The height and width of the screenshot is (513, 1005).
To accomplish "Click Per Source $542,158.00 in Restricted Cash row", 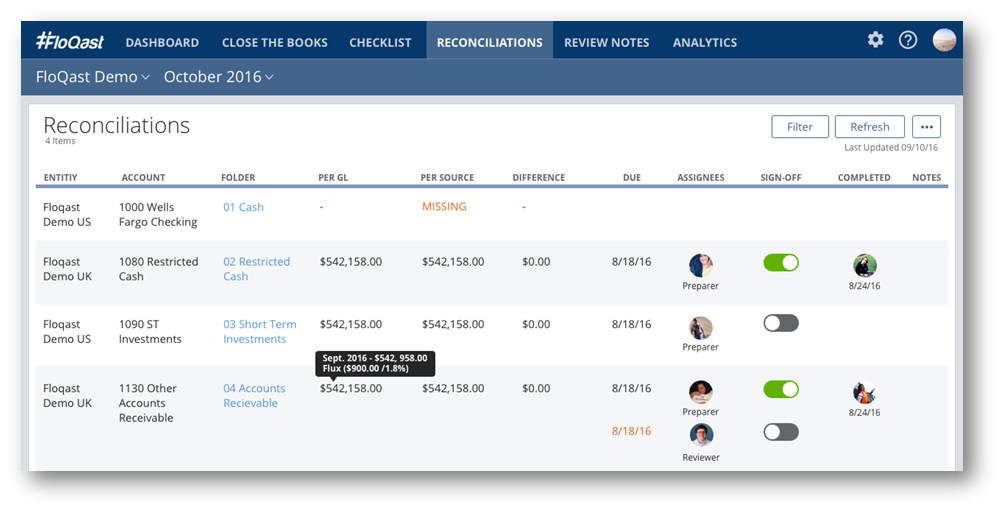I will tap(453, 262).
